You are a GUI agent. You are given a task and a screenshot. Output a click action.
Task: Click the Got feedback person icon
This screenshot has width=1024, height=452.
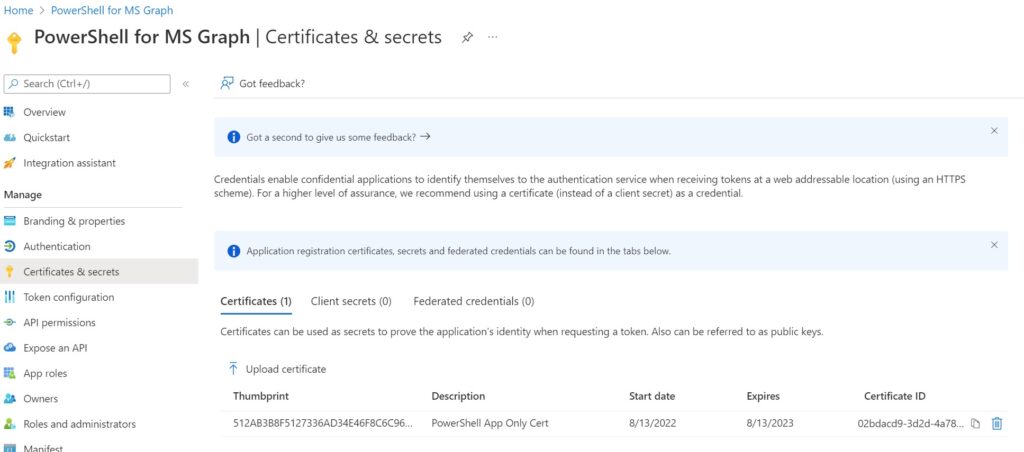227,84
